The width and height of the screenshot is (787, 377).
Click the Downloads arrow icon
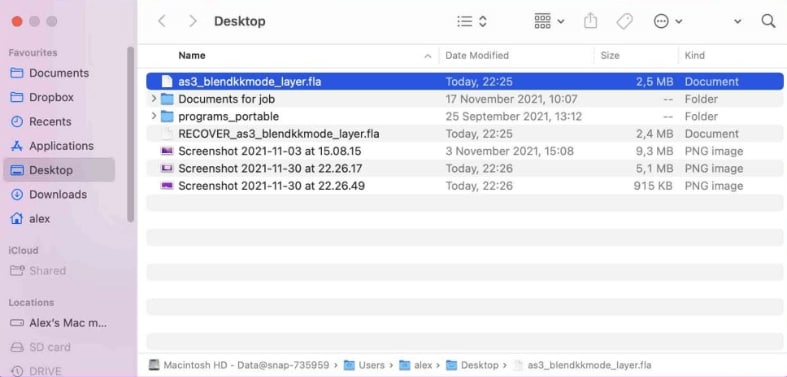pyautogui.click(x=17, y=194)
